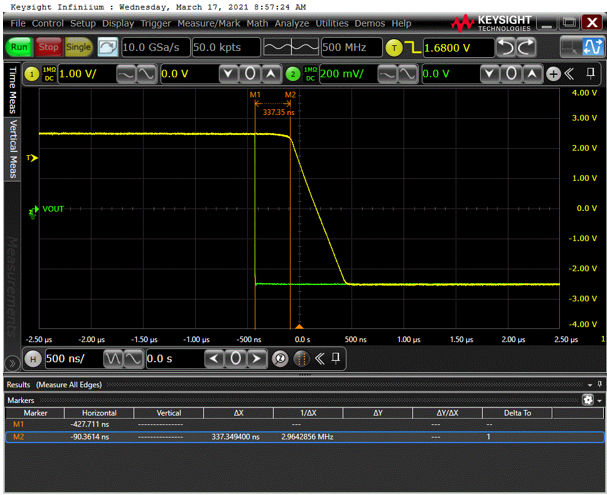
Task: Zero the horizontal position
Action: 235,359
